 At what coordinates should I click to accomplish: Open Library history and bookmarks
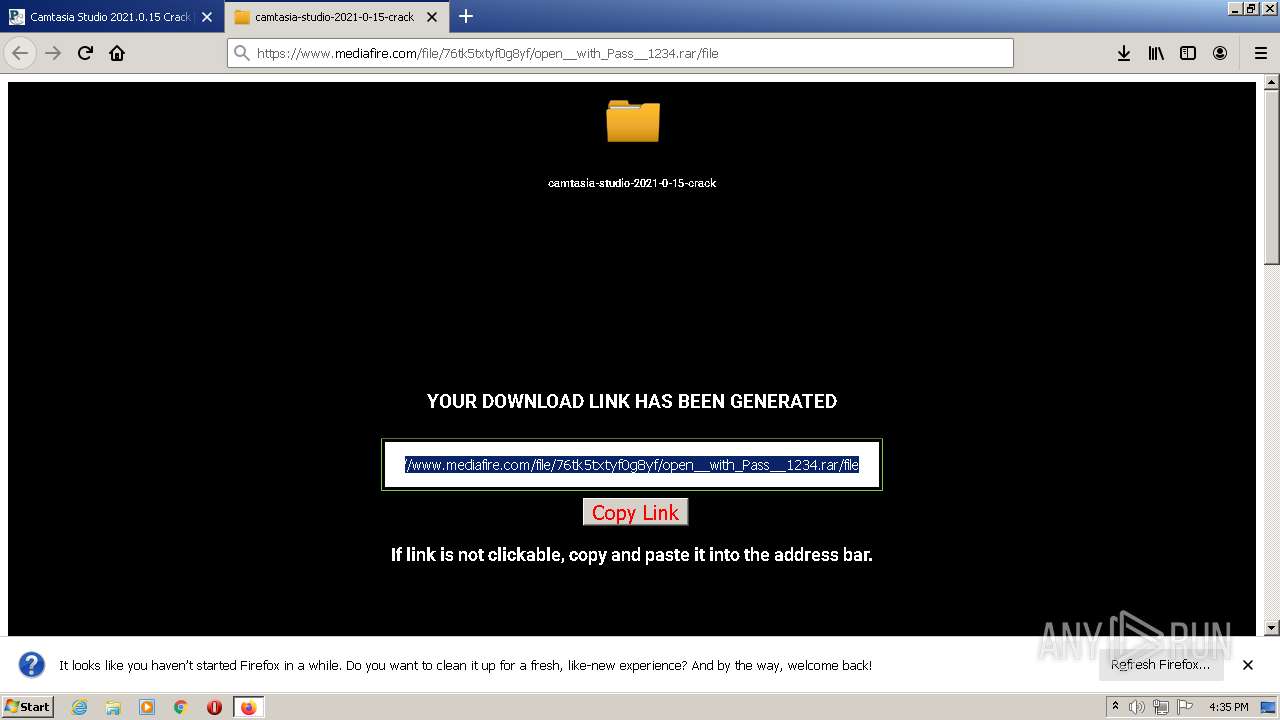1156,53
